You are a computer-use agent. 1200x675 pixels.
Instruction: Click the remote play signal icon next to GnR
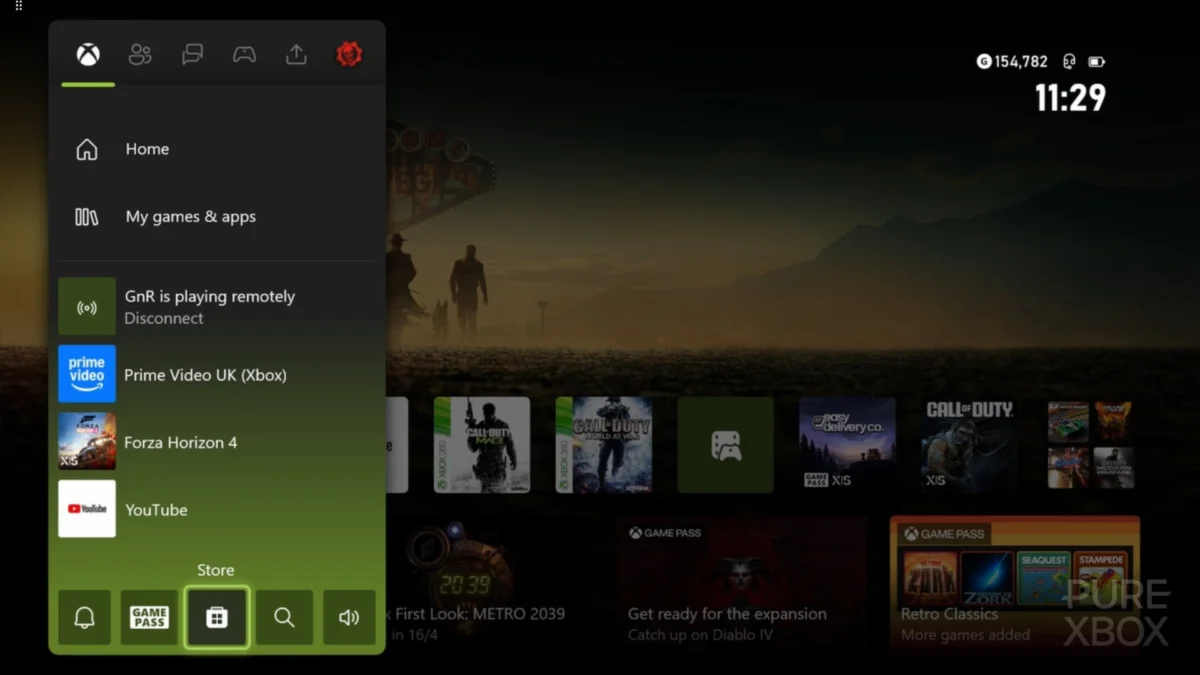tap(86, 306)
